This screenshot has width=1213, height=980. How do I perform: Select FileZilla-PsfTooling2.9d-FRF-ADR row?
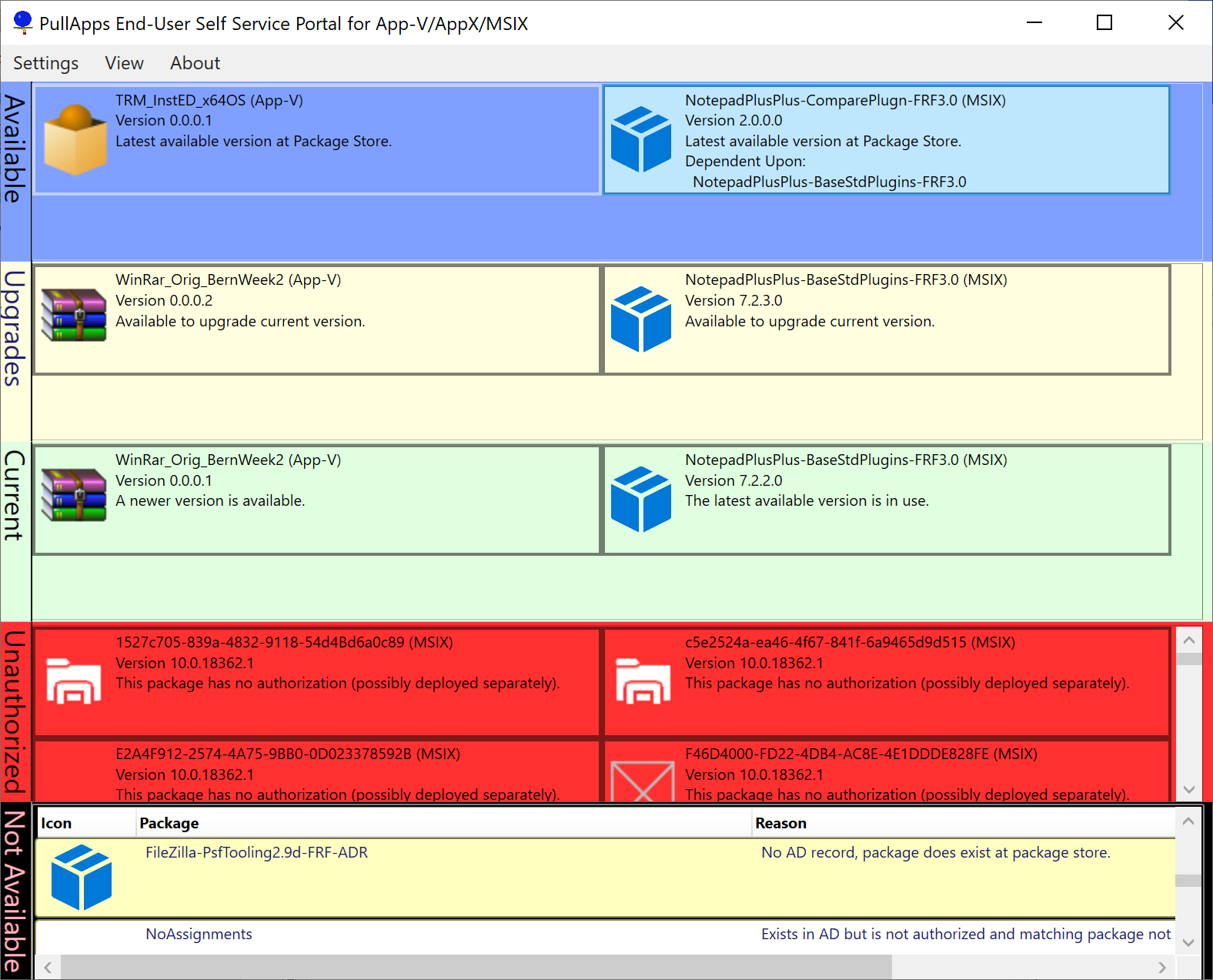point(606,878)
